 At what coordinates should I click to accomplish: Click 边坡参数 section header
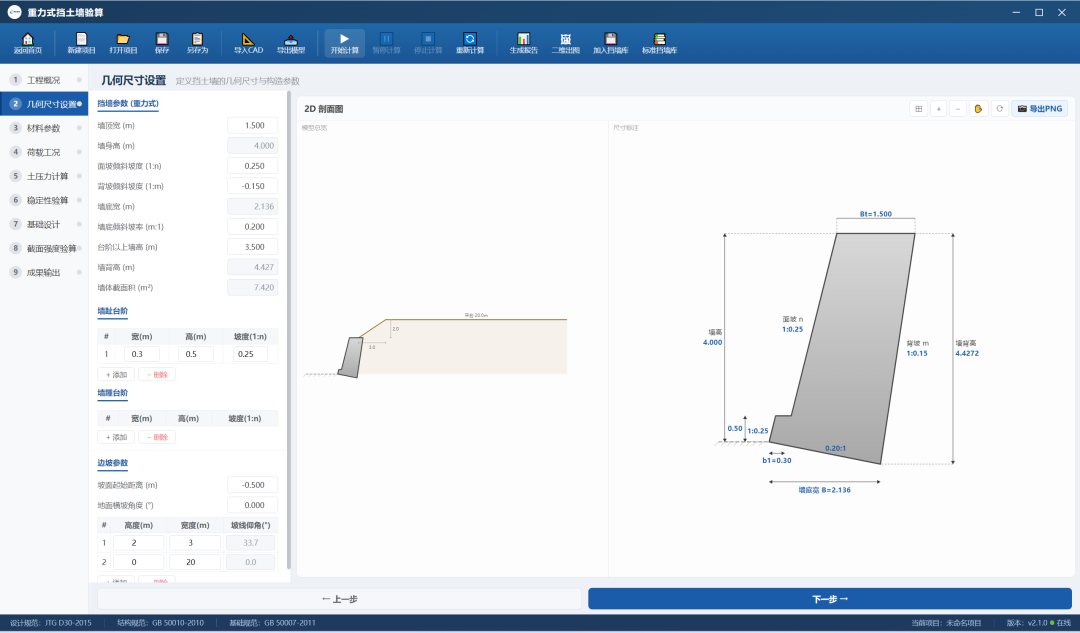click(112, 463)
